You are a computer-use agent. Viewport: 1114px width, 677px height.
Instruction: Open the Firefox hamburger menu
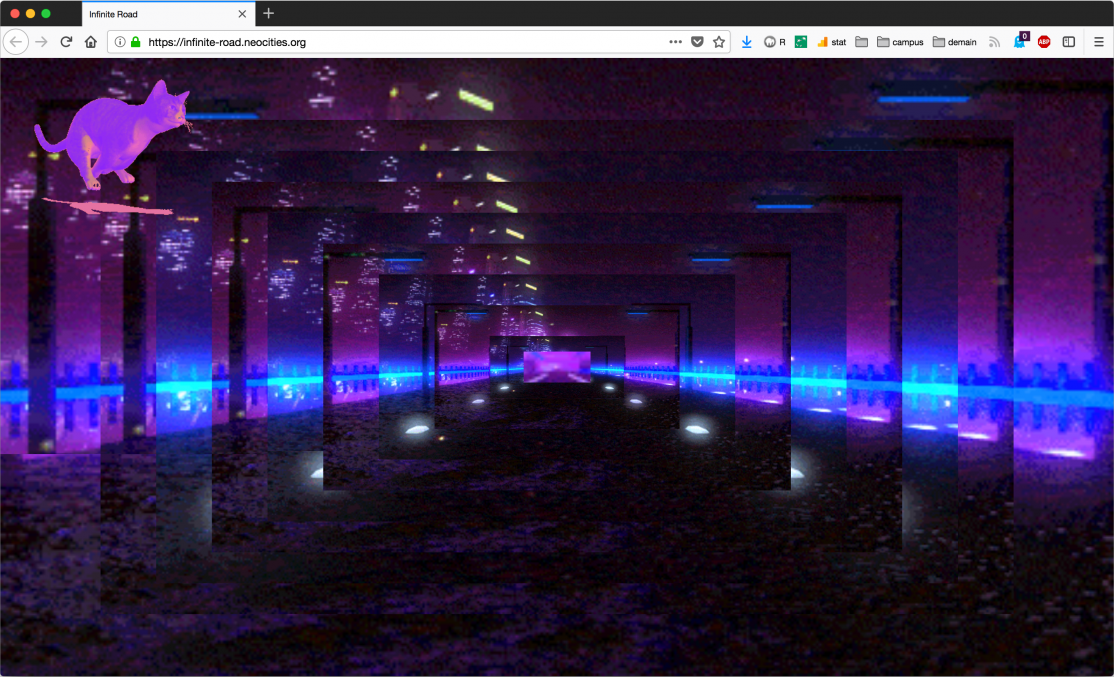[x=1098, y=42]
